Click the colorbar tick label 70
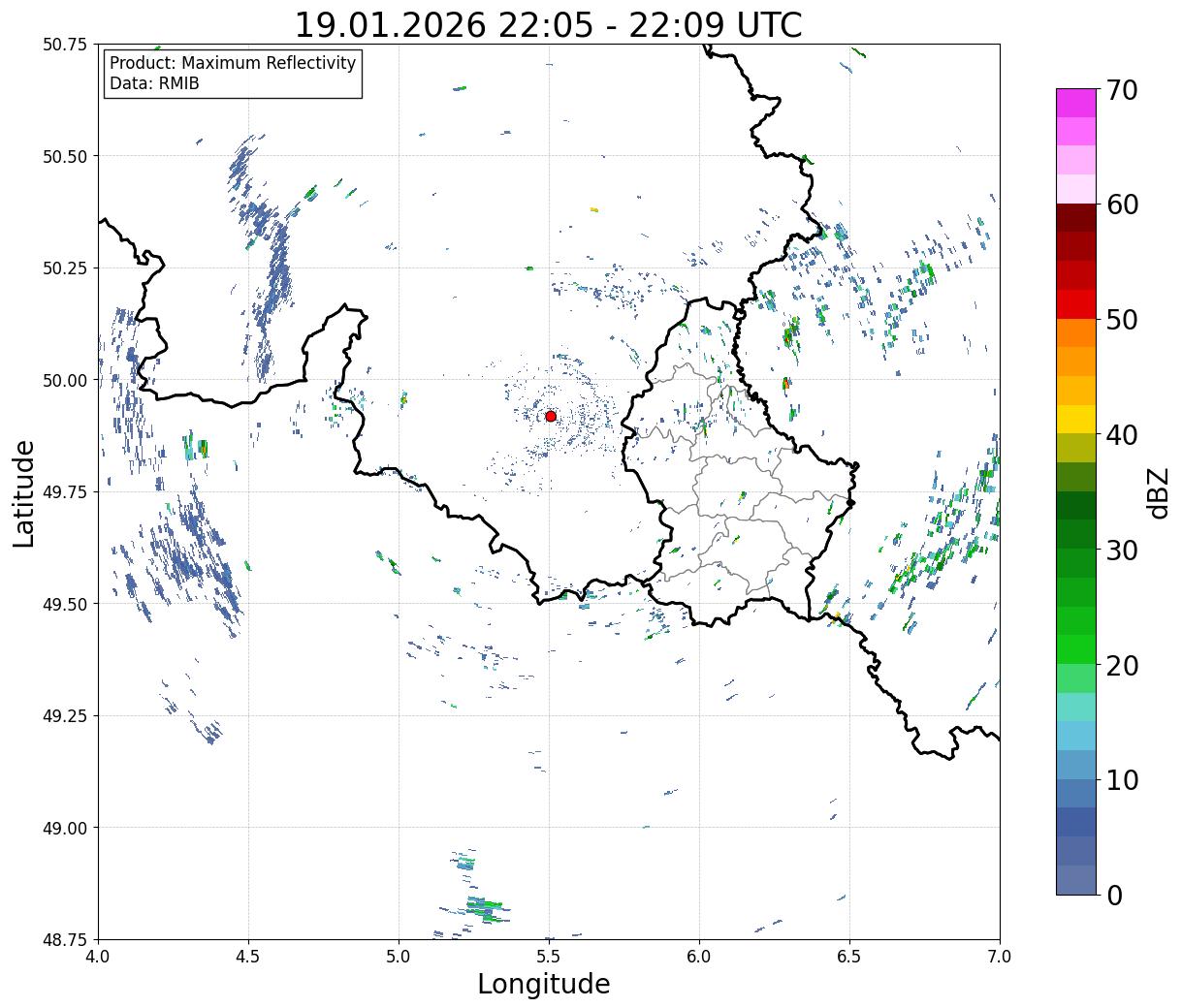 pyautogui.click(x=1122, y=90)
